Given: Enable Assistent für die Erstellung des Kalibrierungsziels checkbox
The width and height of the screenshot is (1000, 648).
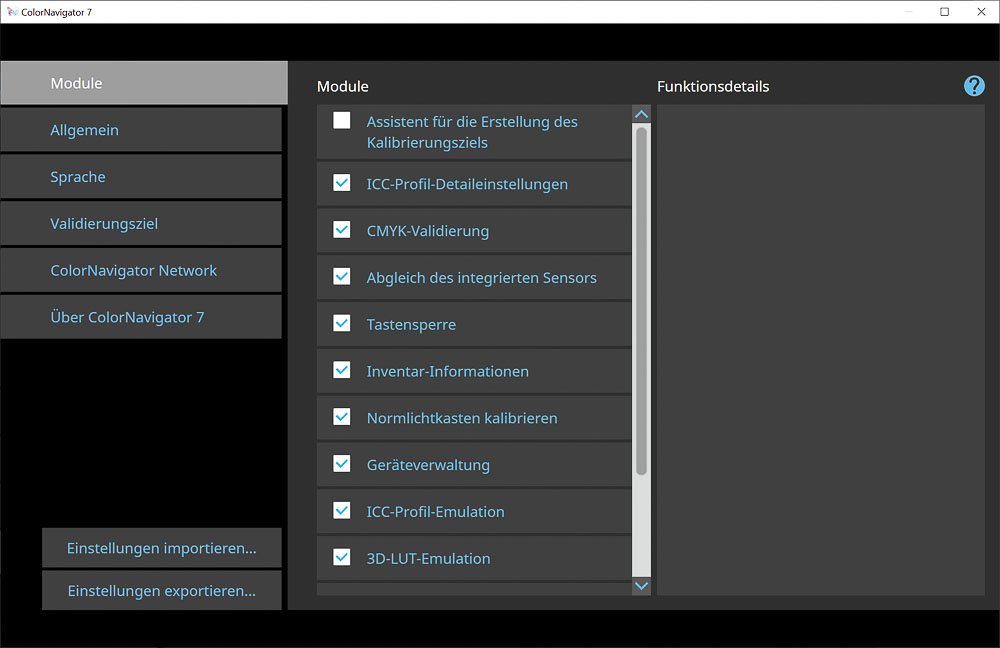Looking at the screenshot, I should pyautogui.click(x=342, y=121).
